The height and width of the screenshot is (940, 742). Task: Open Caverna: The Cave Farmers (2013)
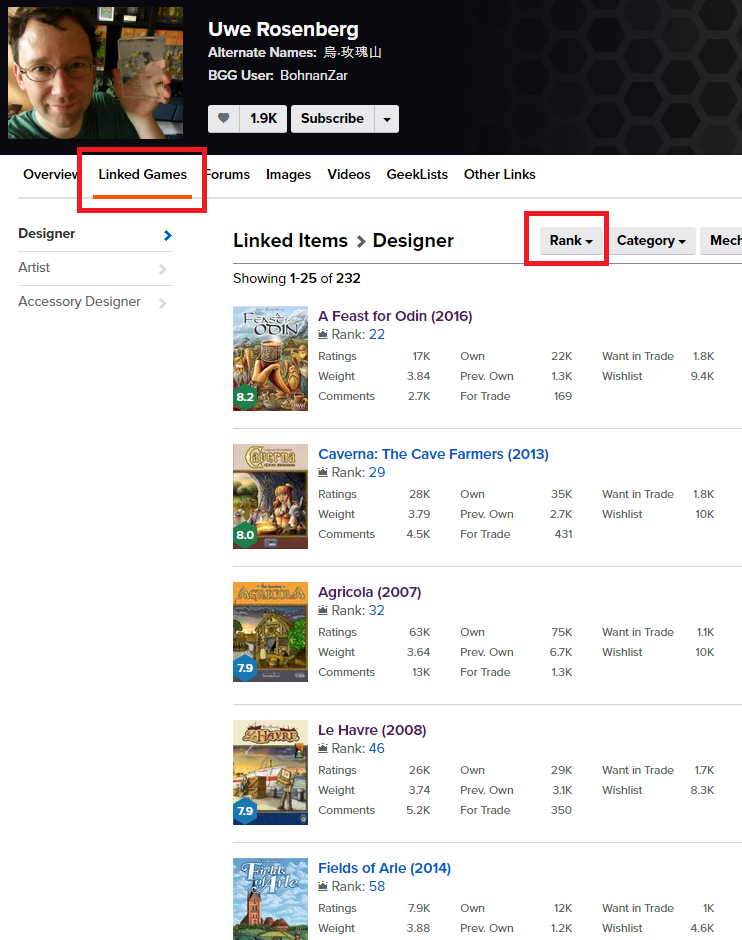[433, 454]
